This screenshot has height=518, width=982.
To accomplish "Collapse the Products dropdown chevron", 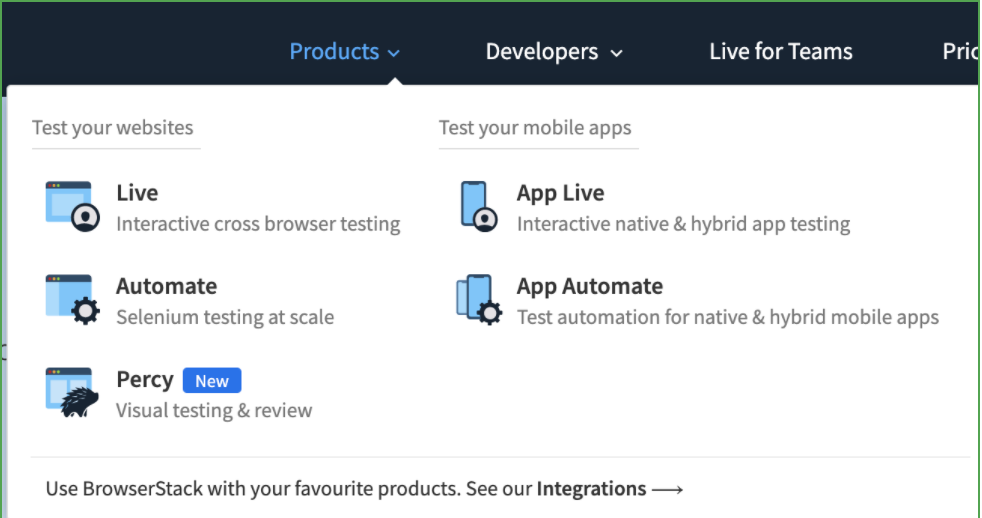I will [394, 53].
